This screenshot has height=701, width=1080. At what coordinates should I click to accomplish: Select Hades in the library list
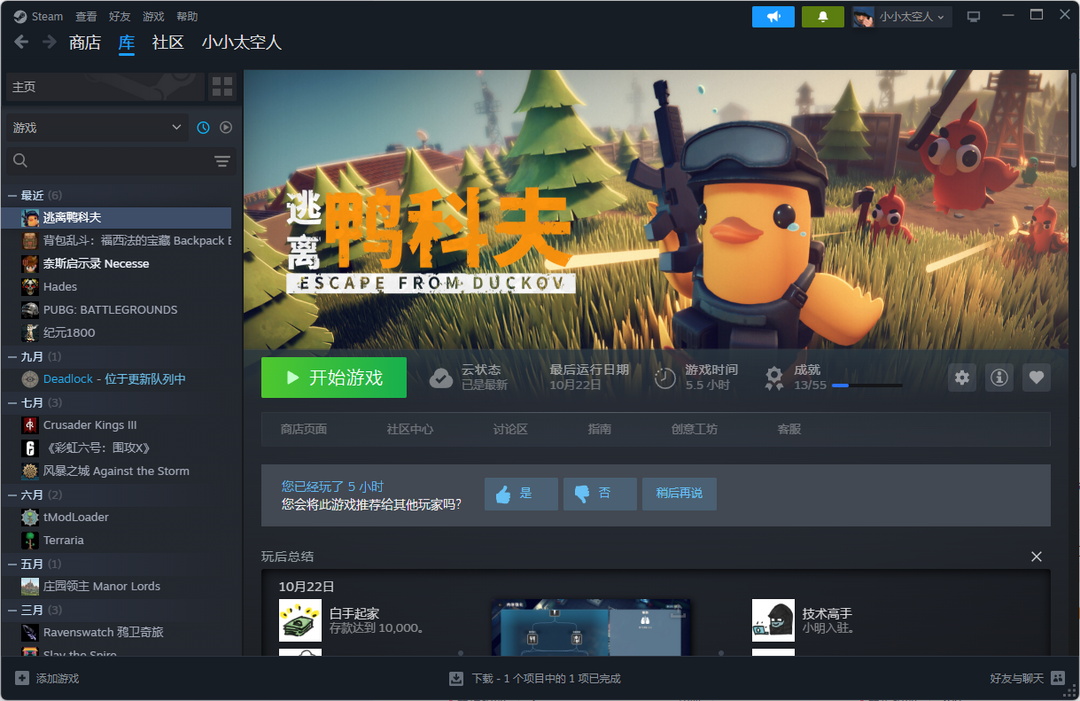117,286
